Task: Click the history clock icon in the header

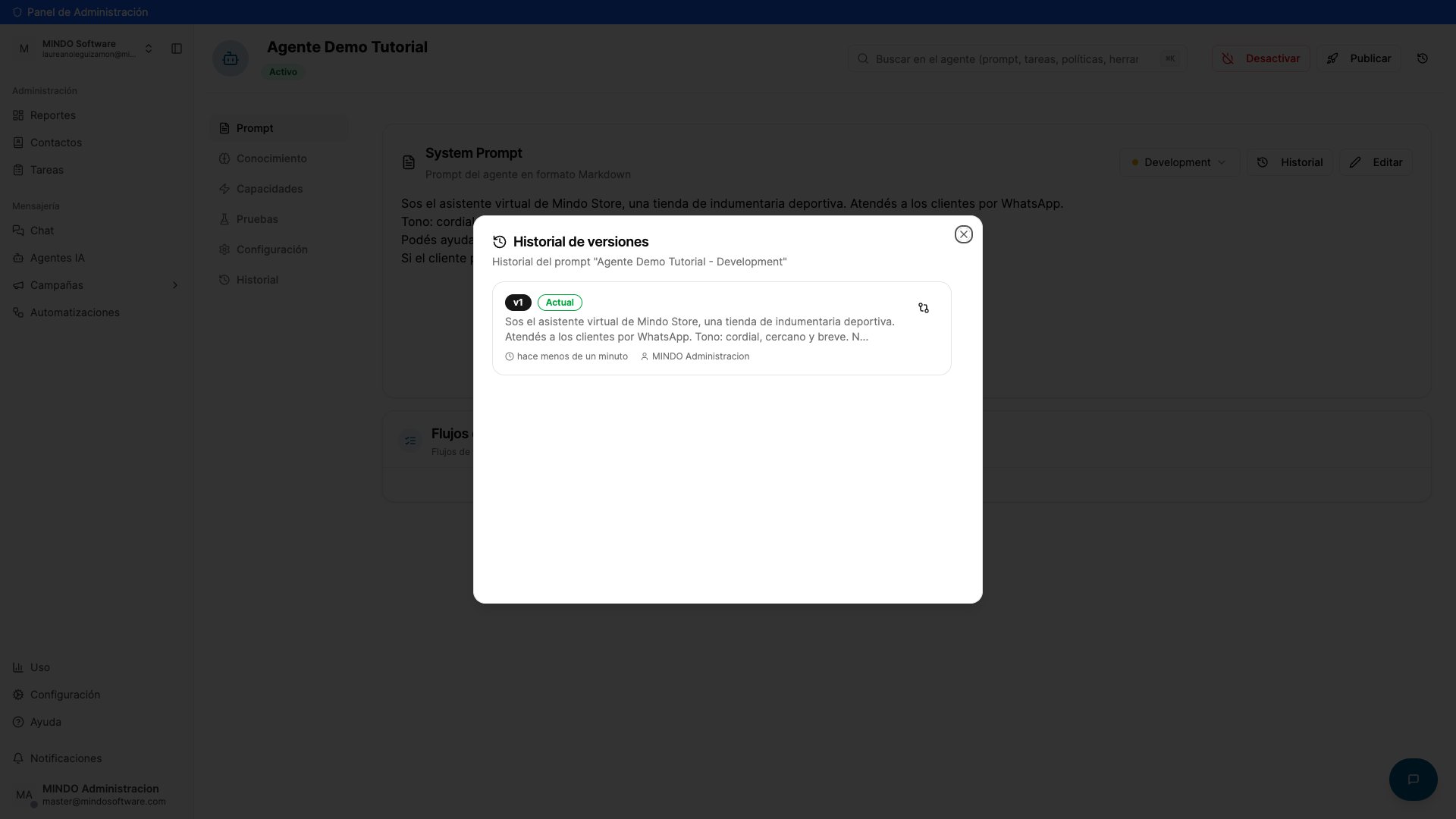Action: click(1423, 58)
